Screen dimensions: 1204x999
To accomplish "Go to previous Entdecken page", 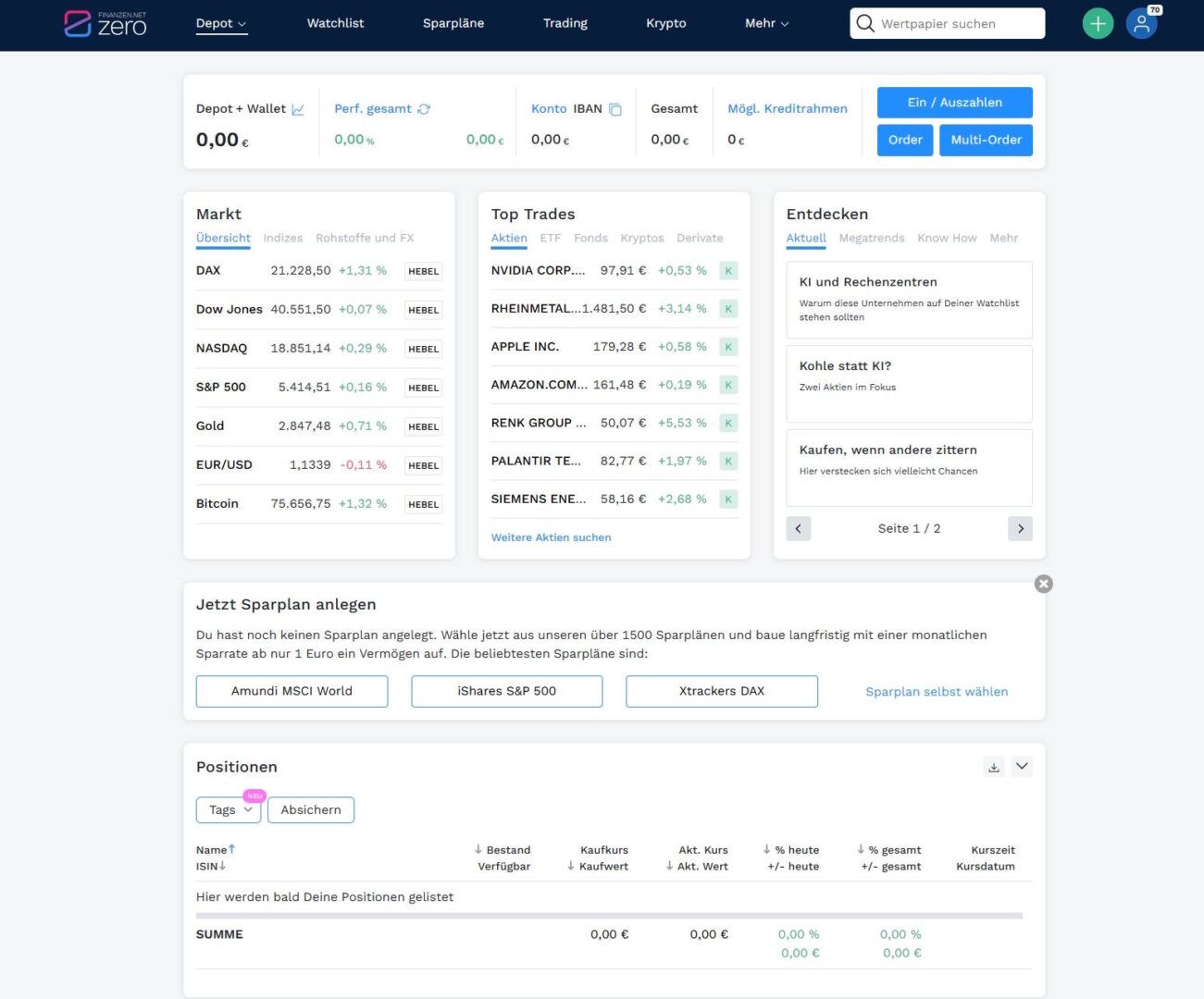I will point(799,529).
